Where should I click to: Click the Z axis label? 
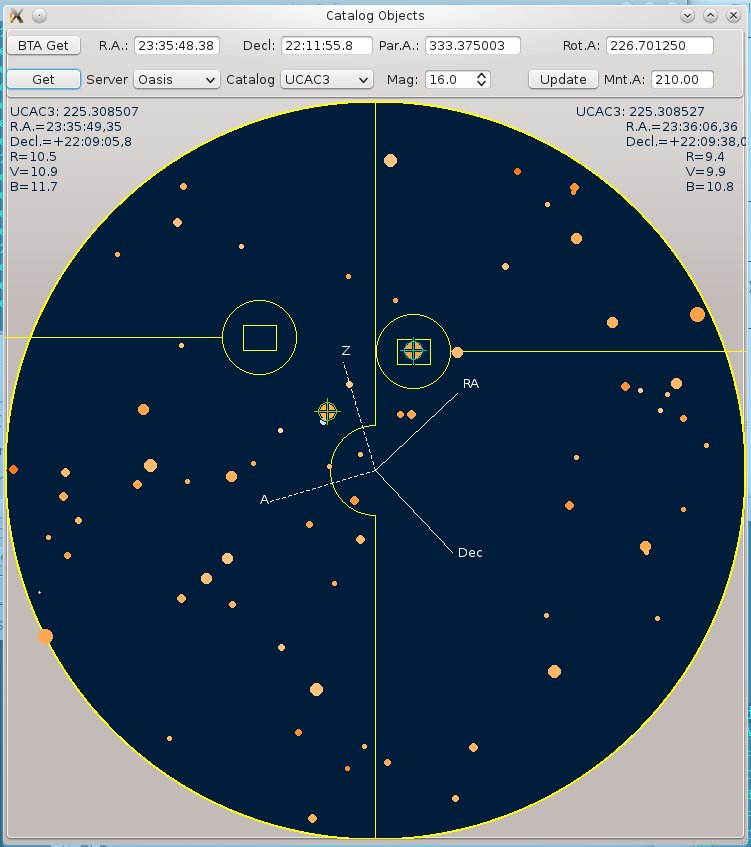coord(346,351)
